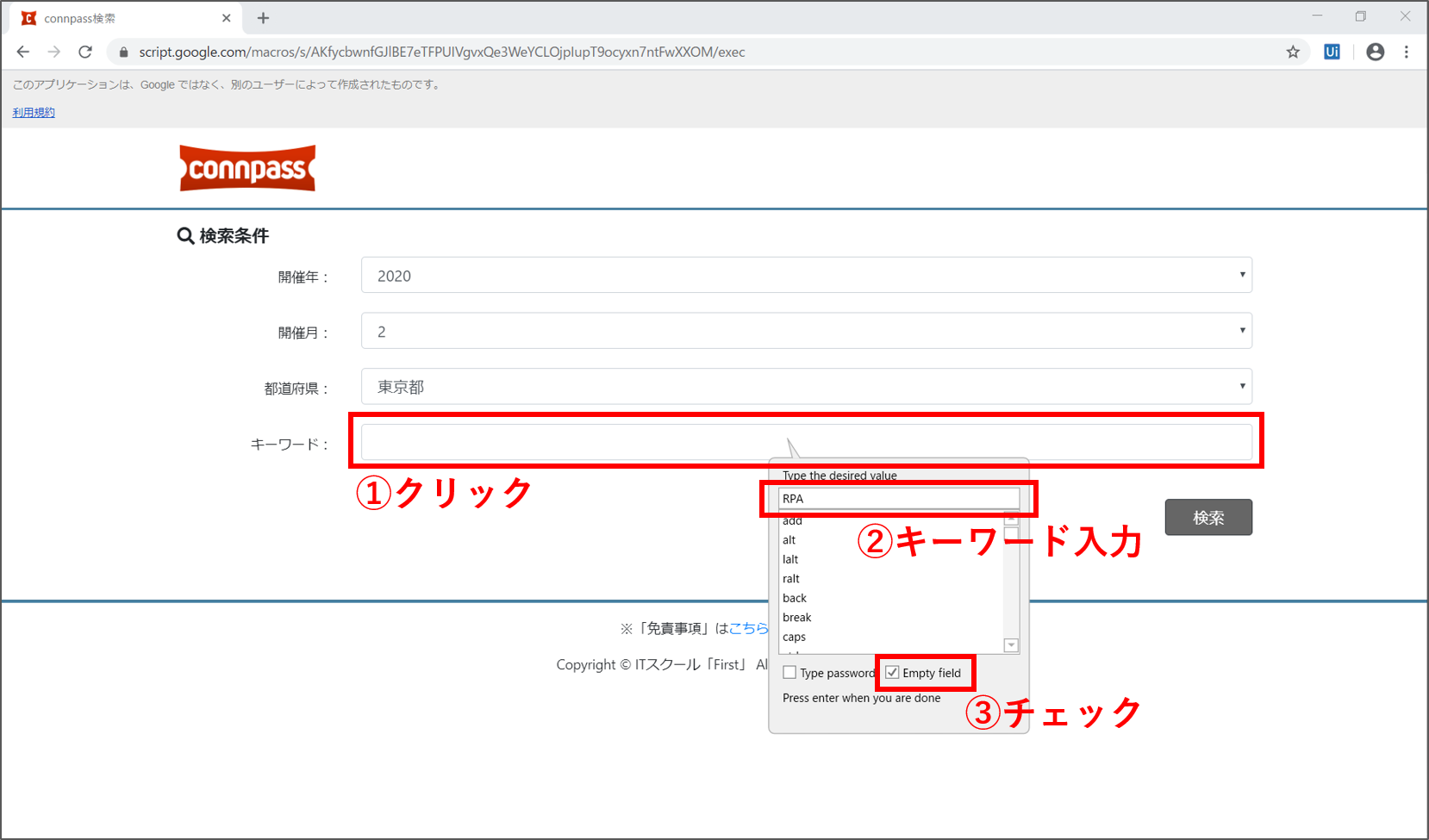Open the UiPath browser extension icon
This screenshot has width=1429, height=840.
click(1332, 52)
